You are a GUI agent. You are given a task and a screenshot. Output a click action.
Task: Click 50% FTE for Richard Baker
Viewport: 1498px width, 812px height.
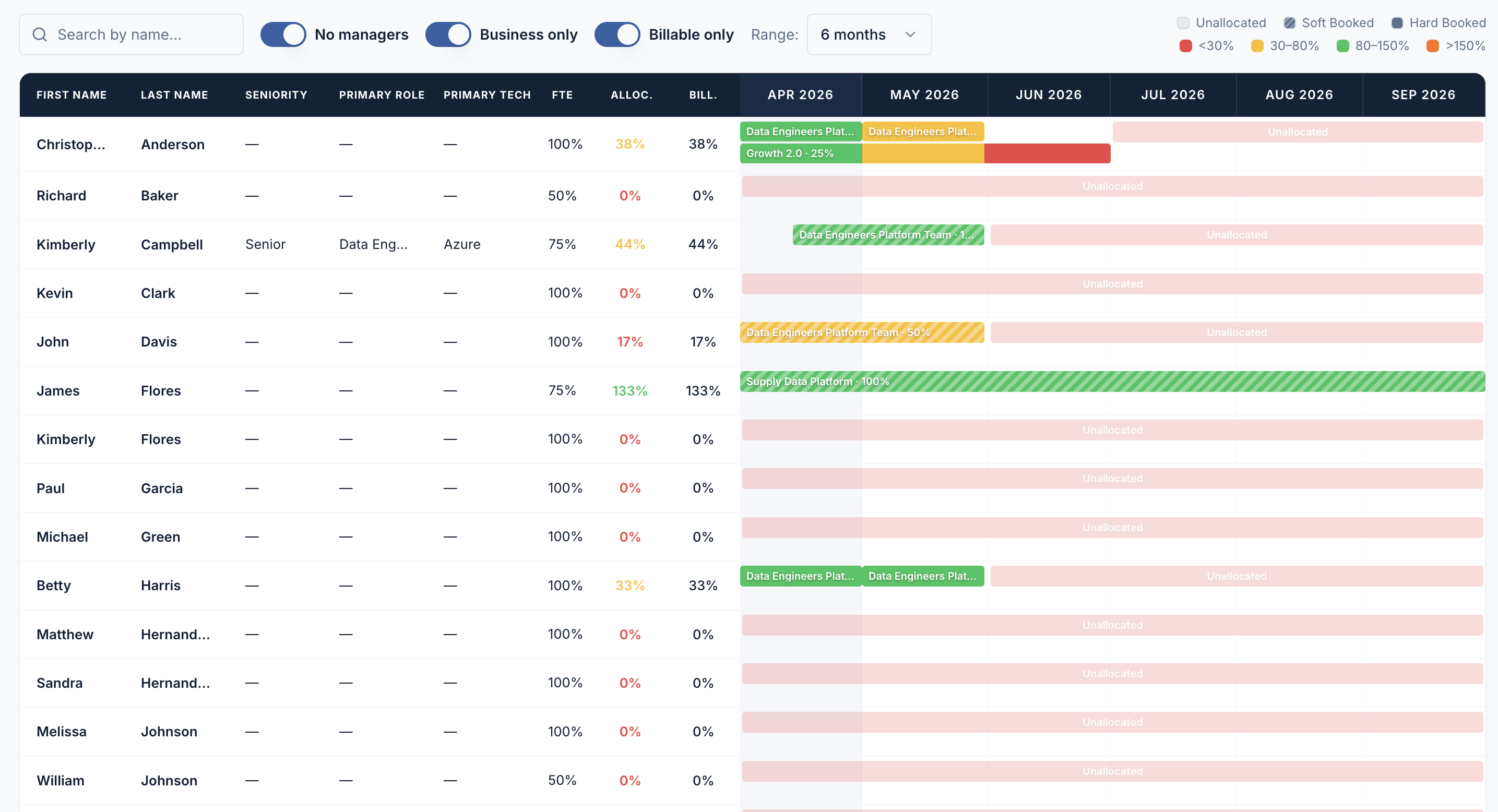[x=562, y=195]
